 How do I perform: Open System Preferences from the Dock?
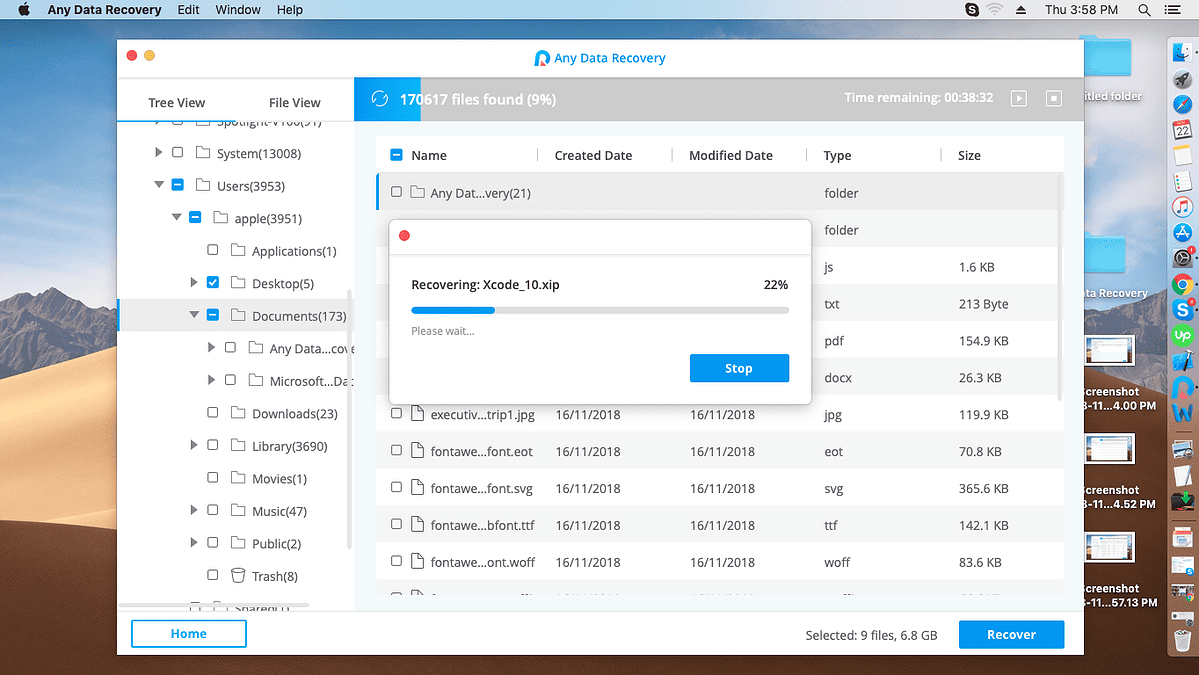(1182, 258)
